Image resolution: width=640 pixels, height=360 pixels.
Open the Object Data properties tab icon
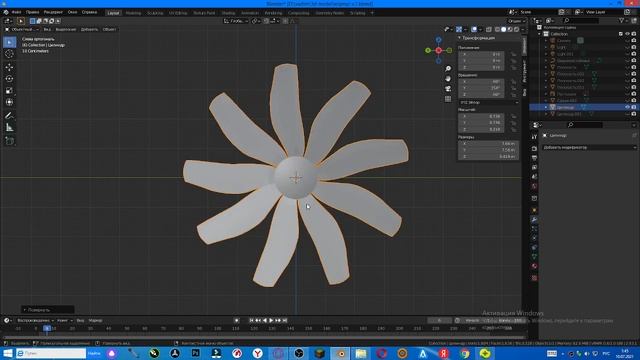coord(534,257)
